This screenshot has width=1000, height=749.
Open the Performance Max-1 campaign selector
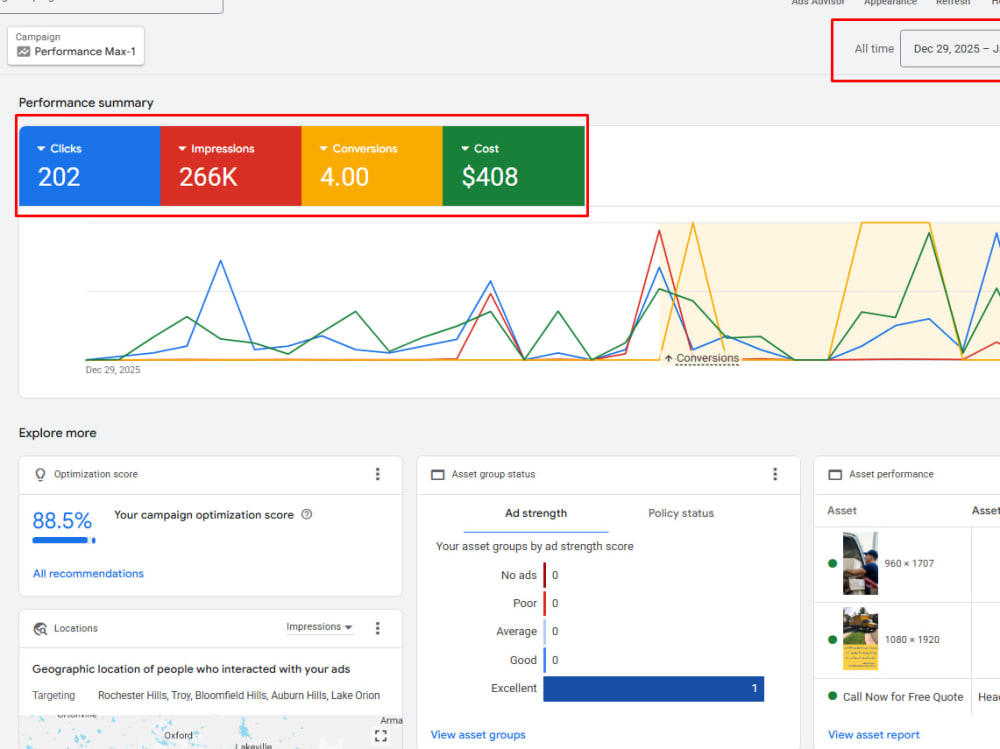76,45
